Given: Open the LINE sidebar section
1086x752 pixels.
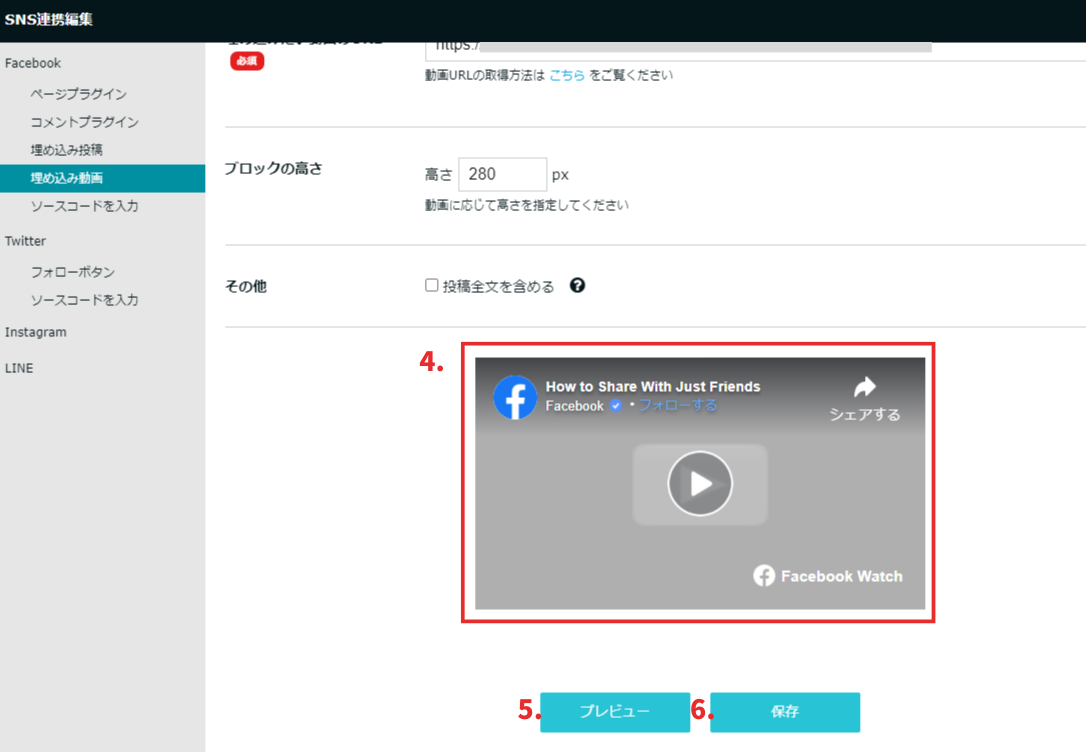Looking at the screenshot, I should 19,368.
